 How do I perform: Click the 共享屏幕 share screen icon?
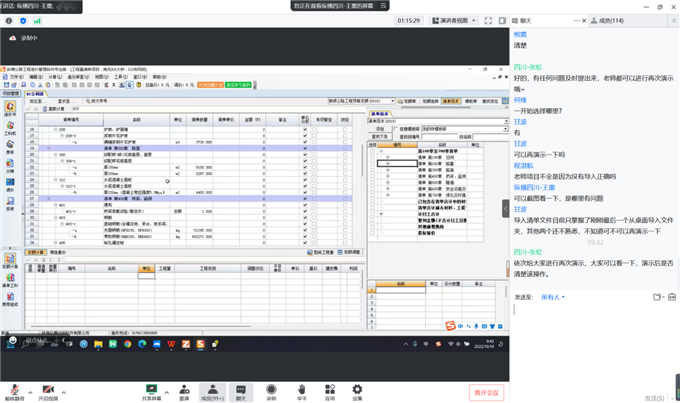click(152, 387)
